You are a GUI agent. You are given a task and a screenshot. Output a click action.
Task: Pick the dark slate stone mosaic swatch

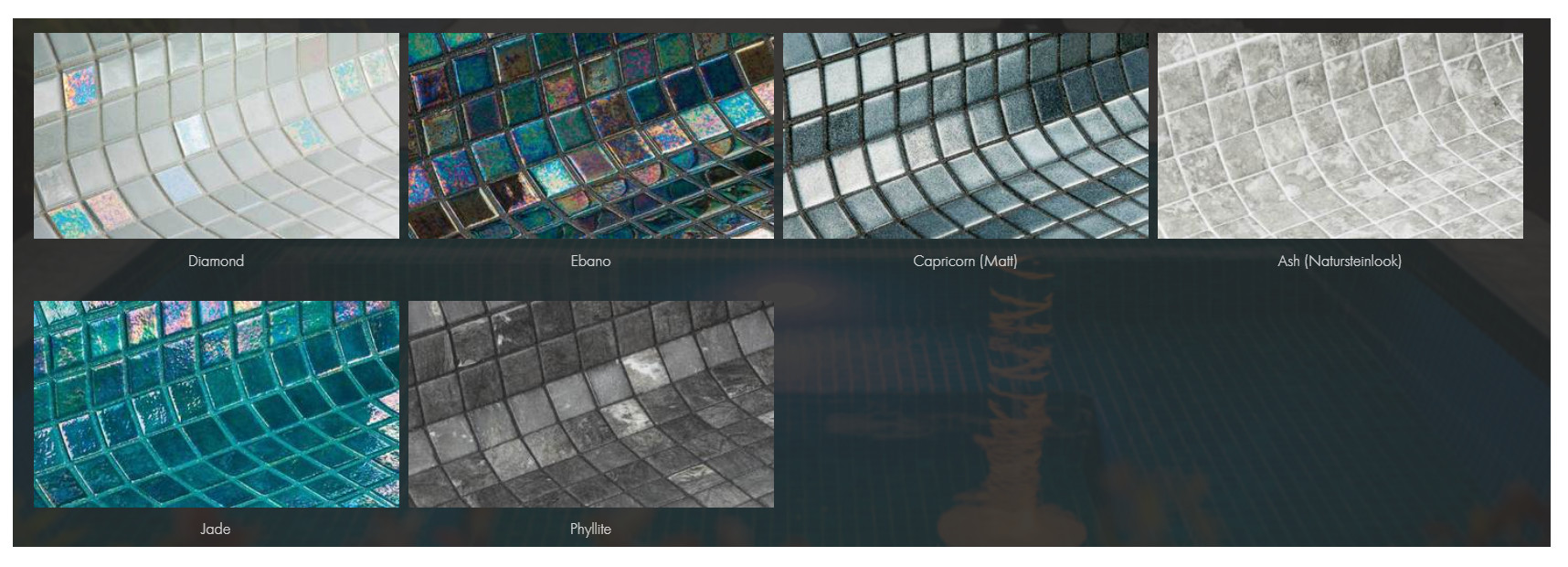(591, 404)
